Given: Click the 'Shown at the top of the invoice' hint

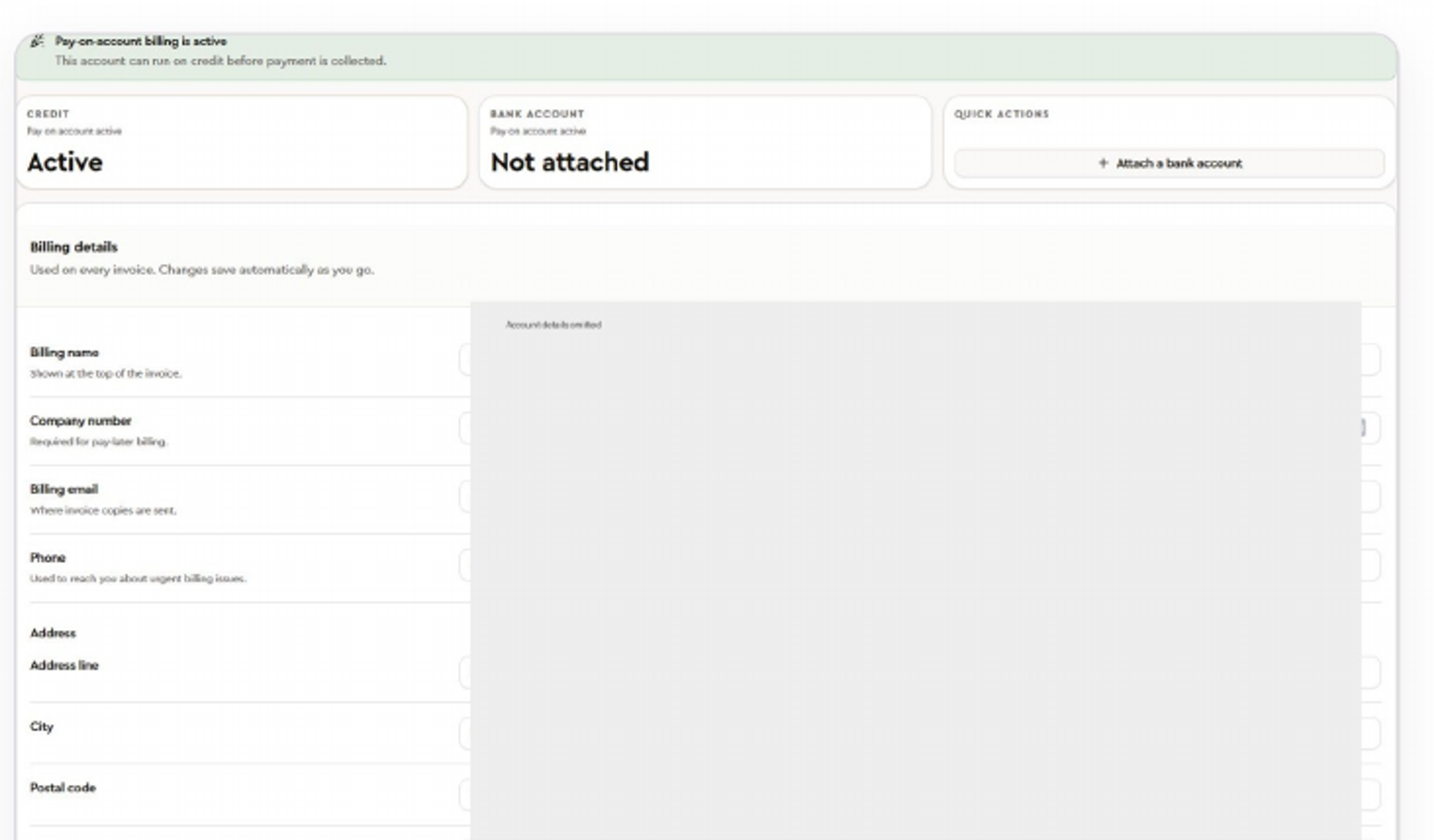Looking at the screenshot, I should point(106,374).
